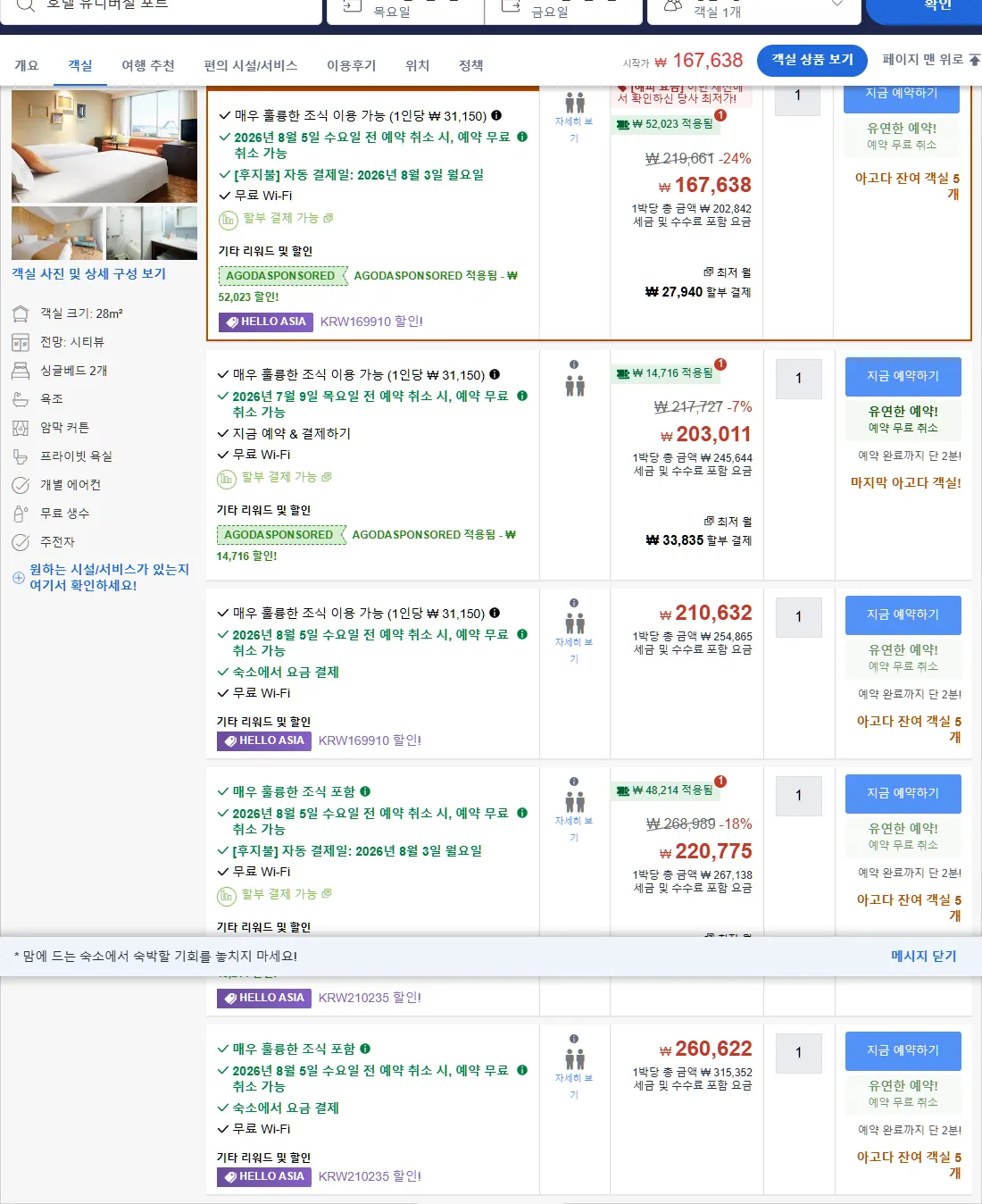Image resolution: width=982 pixels, height=1204 pixels.
Task: Click AGODASPONSORED coupon tag with 52,023 discount
Action: (x=283, y=276)
